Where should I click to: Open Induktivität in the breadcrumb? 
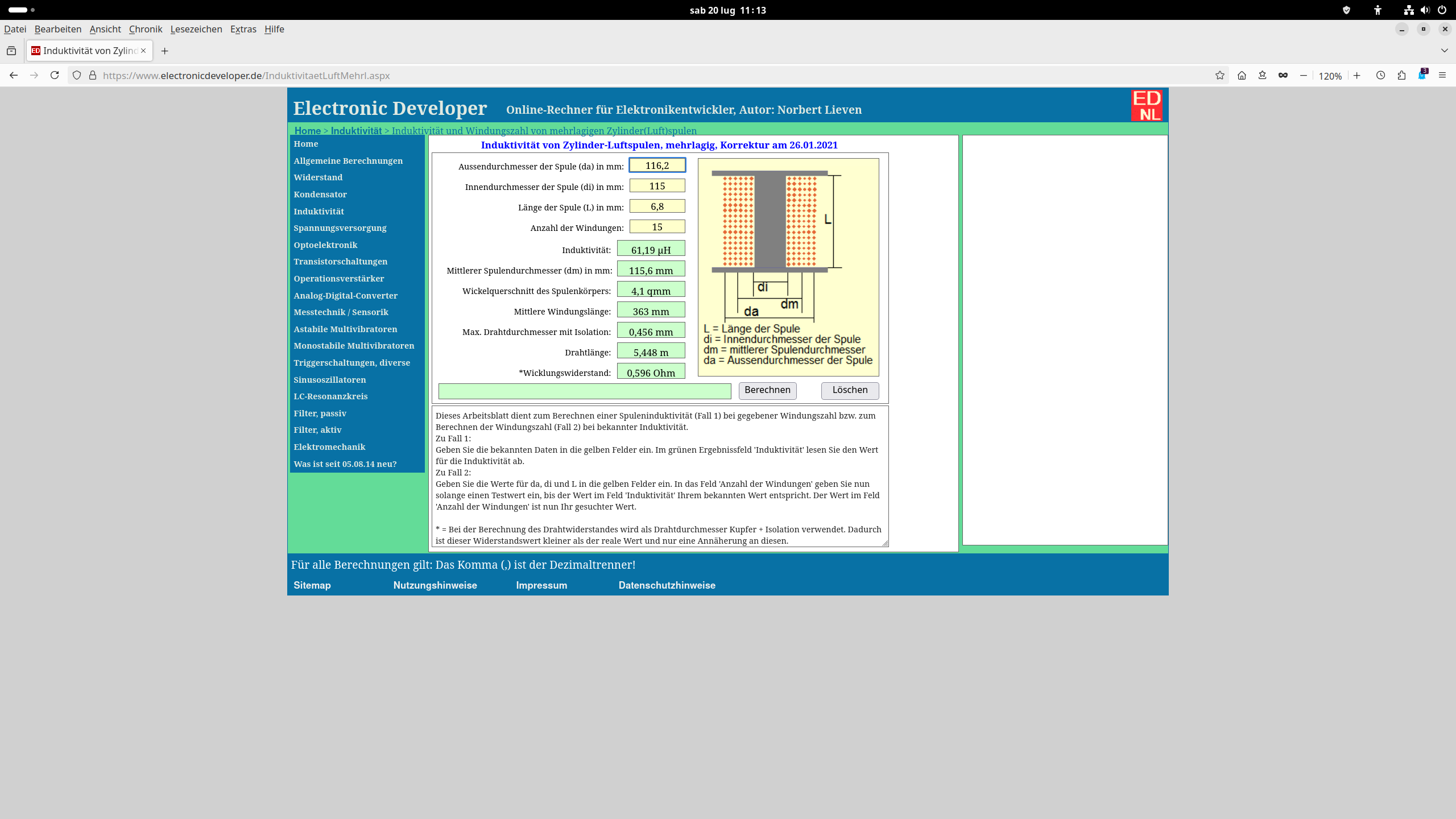coord(356,131)
